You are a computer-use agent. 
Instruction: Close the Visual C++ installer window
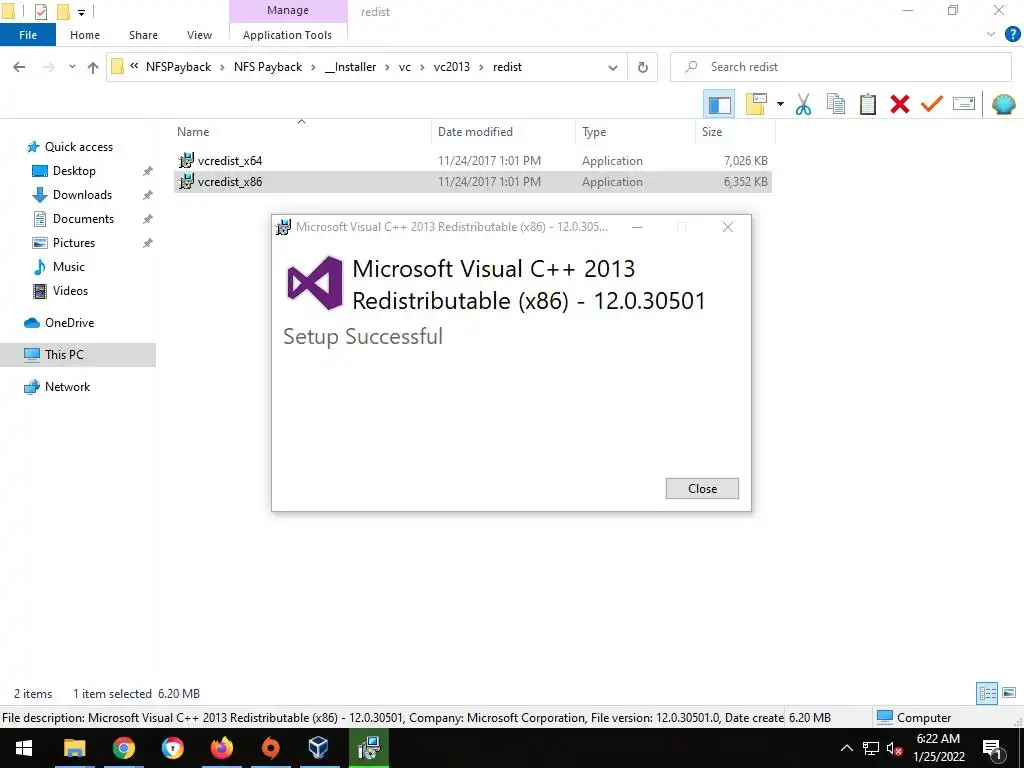click(x=728, y=227)
